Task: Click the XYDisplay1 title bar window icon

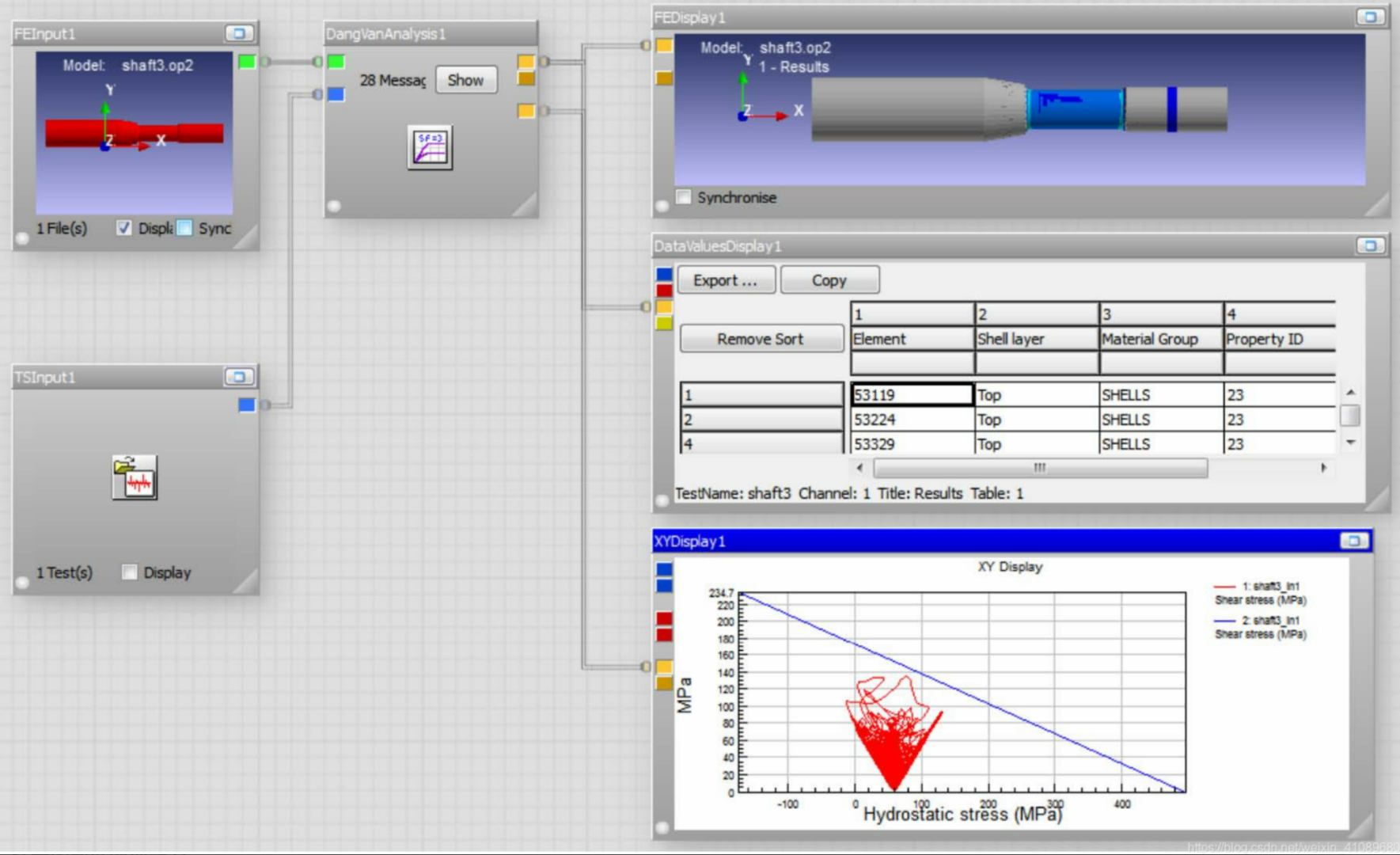Action: (x=1353, y=541)
